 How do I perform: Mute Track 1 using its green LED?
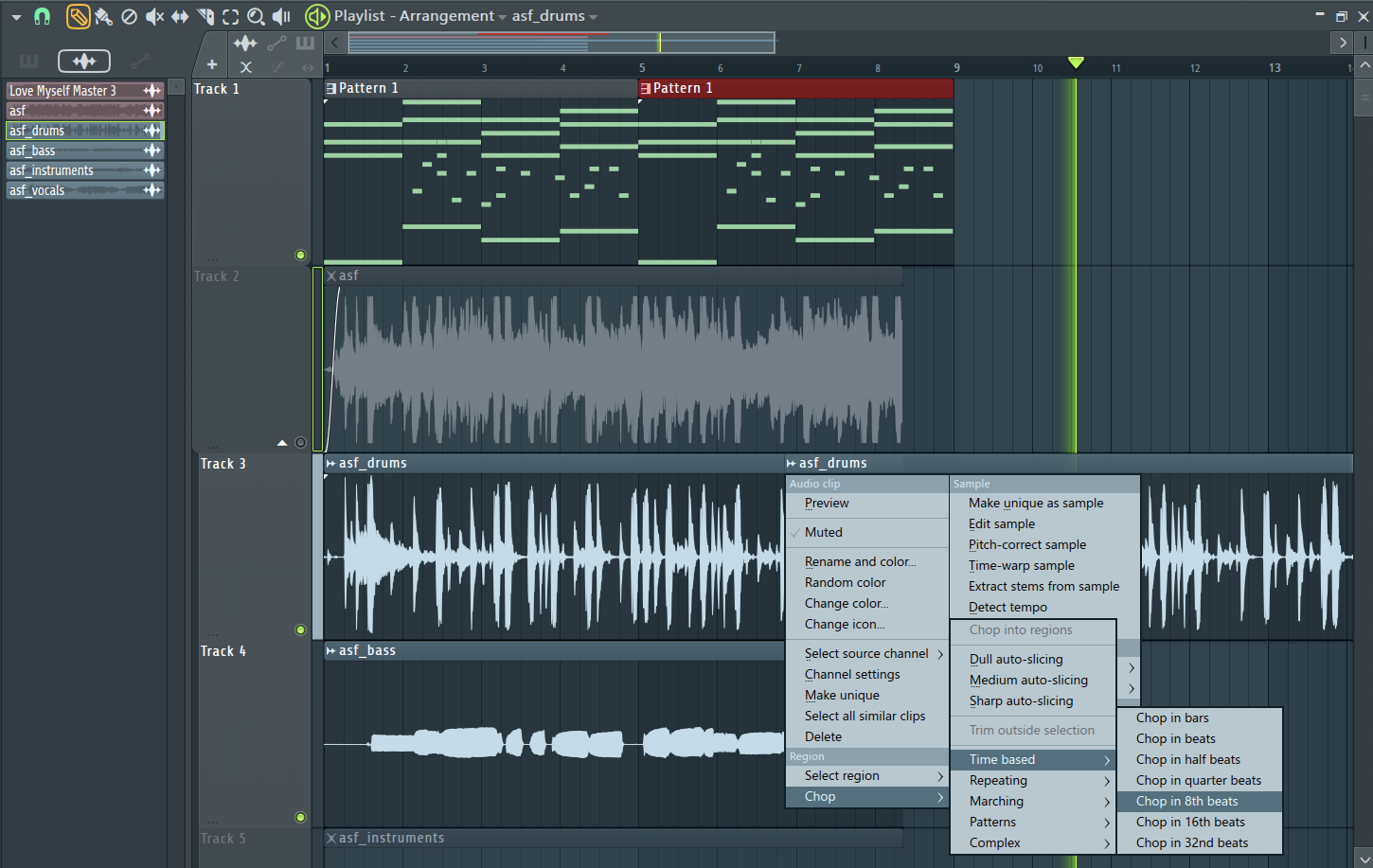300,255
